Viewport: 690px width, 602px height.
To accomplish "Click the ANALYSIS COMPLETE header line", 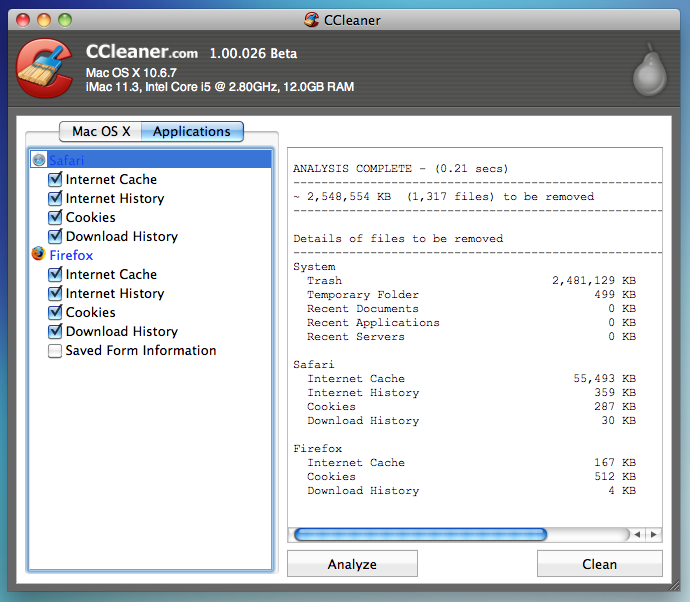I will click(x=400, y=169).
